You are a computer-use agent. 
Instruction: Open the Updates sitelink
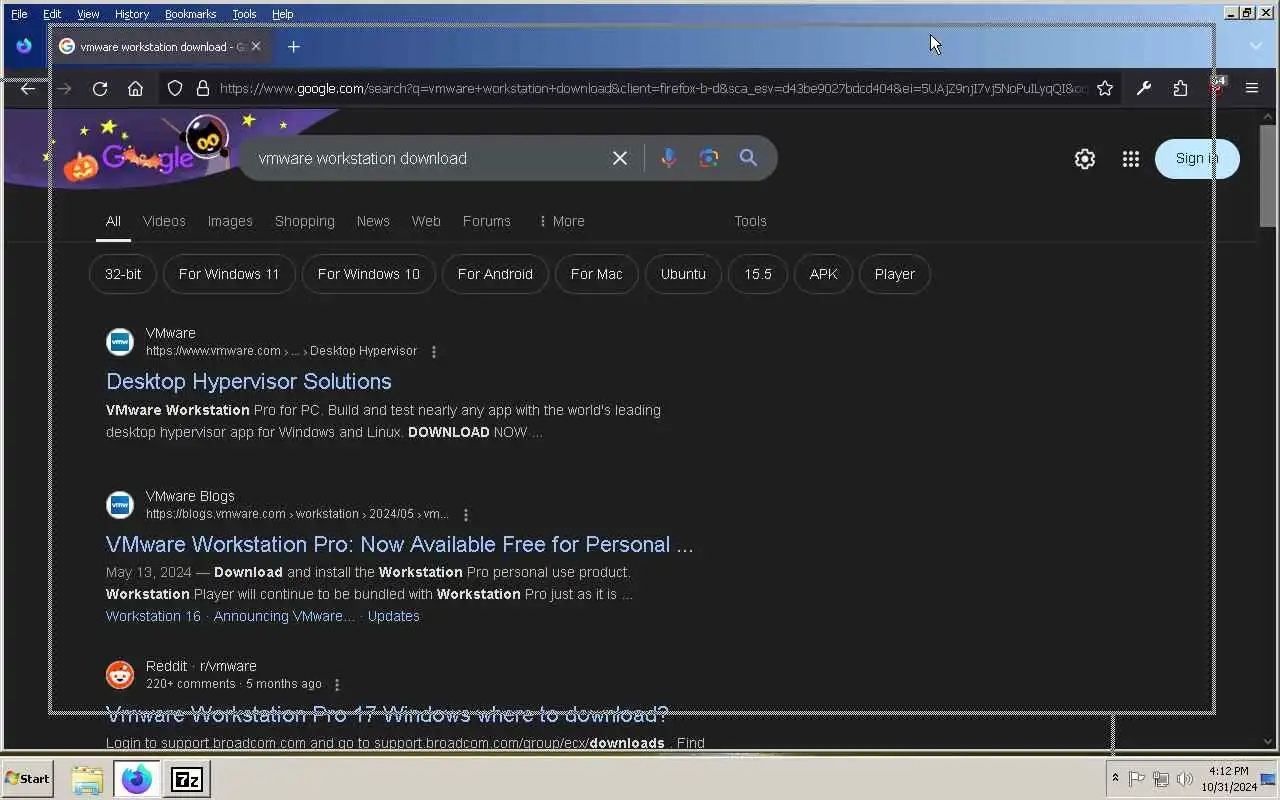(393, 616)
